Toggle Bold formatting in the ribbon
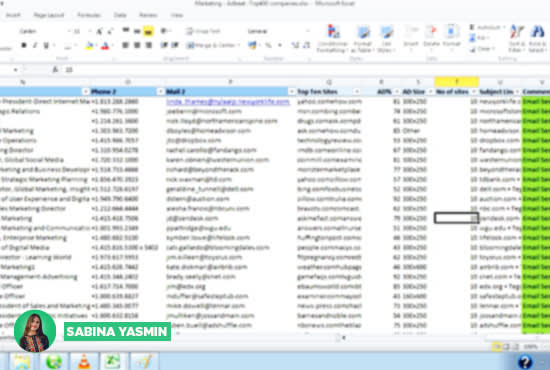550x370 pixels. [x=24, y=45]
